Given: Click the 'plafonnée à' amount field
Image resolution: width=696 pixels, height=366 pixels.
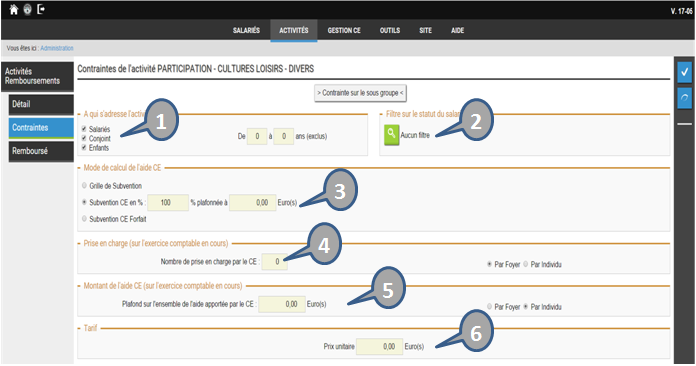Looking at the screenshot, I should pyautogui.click(x=253, y=202).
